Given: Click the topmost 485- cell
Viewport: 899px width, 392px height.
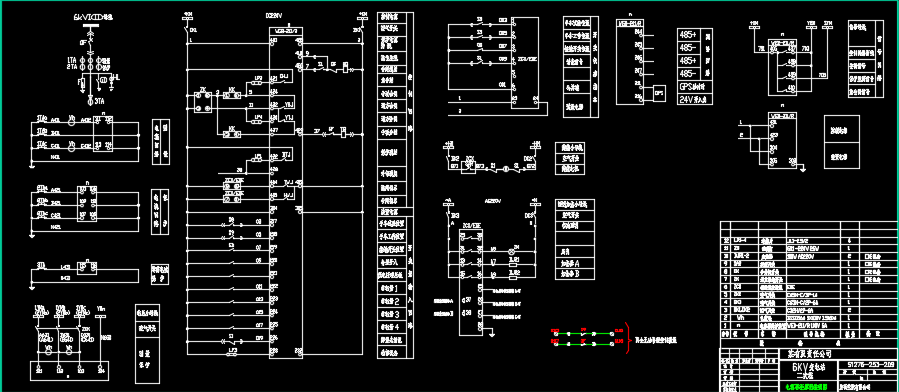Looking at the screenshot, I should tap(689, 48).
